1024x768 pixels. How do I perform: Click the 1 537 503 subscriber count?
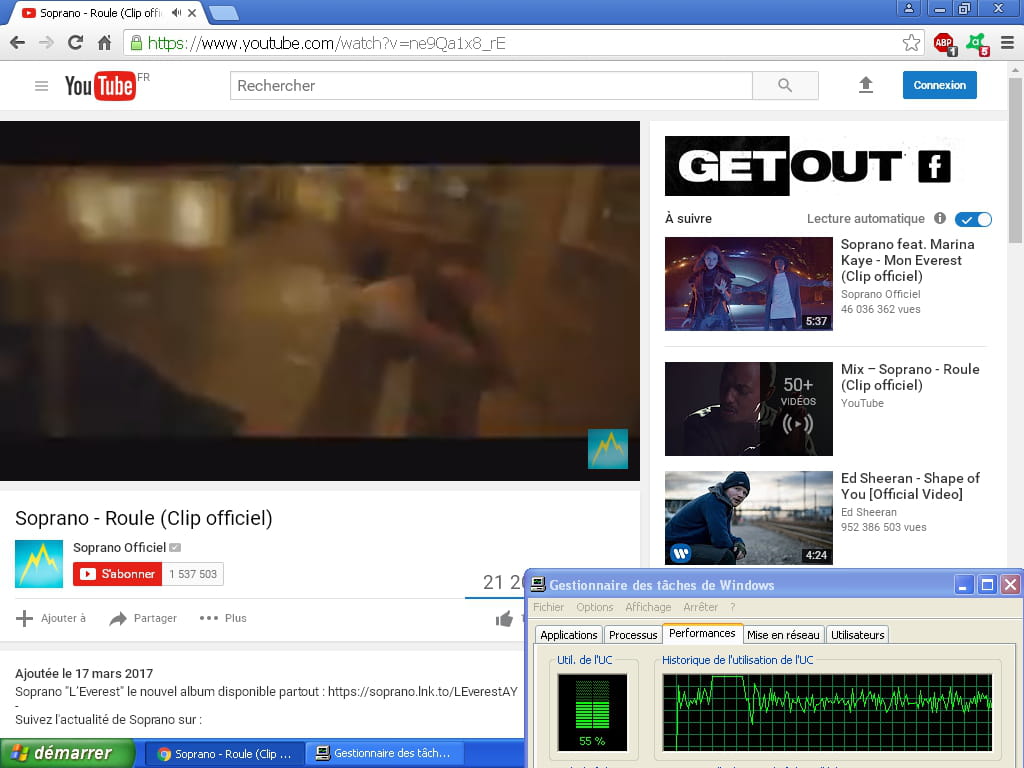point(193,574)
